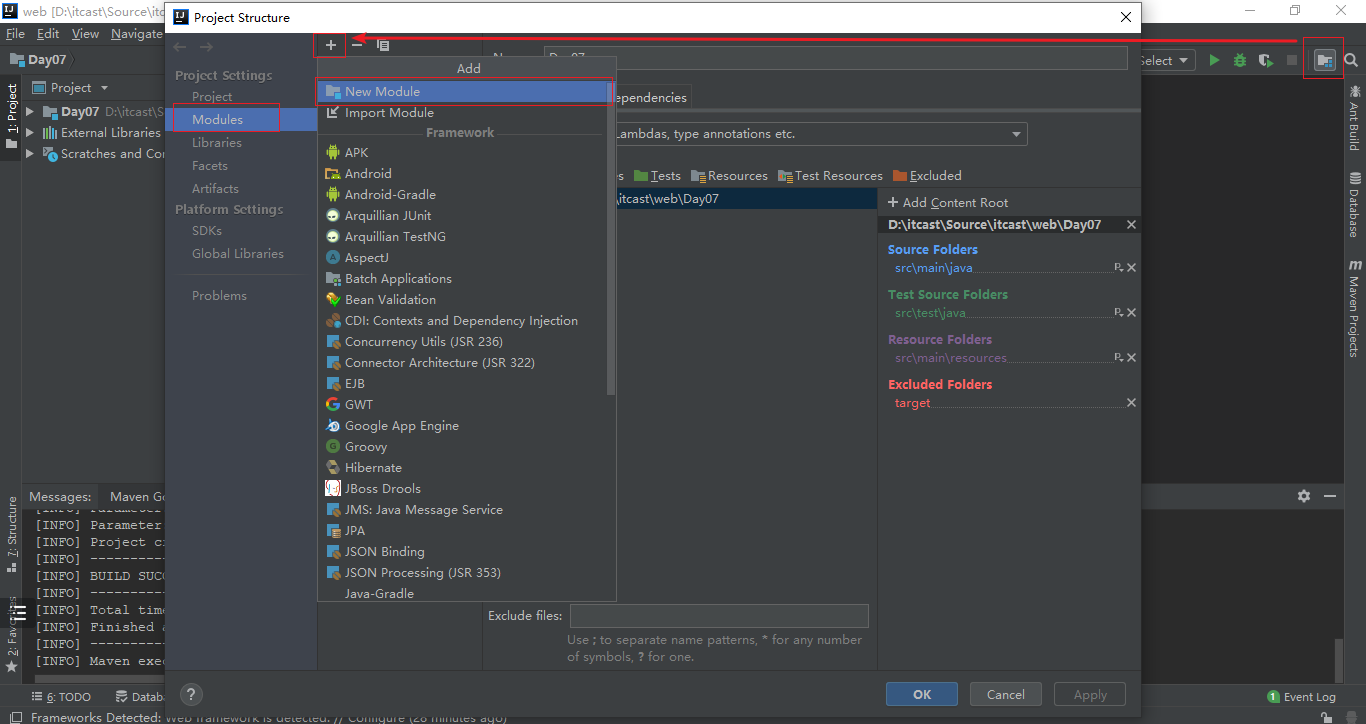Image resolution: width=1366 pixels, height=724 pixels.
Task: Pick the Android-Gradle framework entry
Action: 389,195
